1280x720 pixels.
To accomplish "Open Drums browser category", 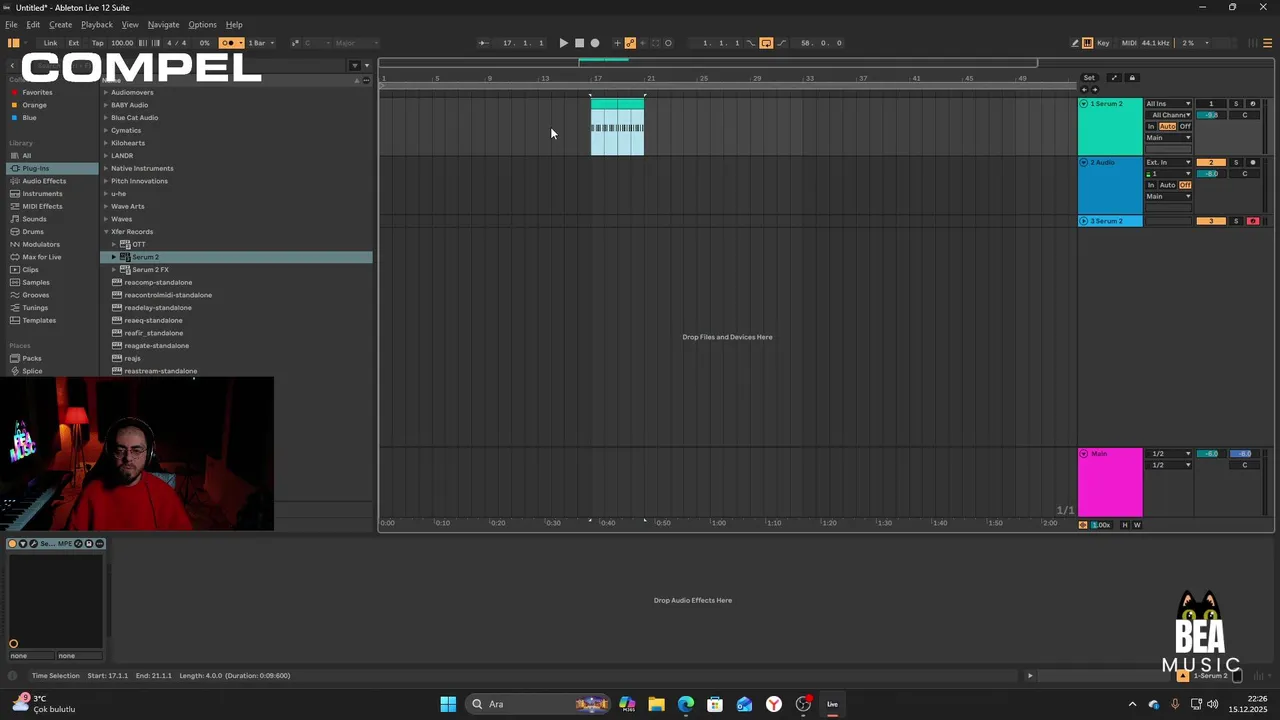I will tap(33, 232).
